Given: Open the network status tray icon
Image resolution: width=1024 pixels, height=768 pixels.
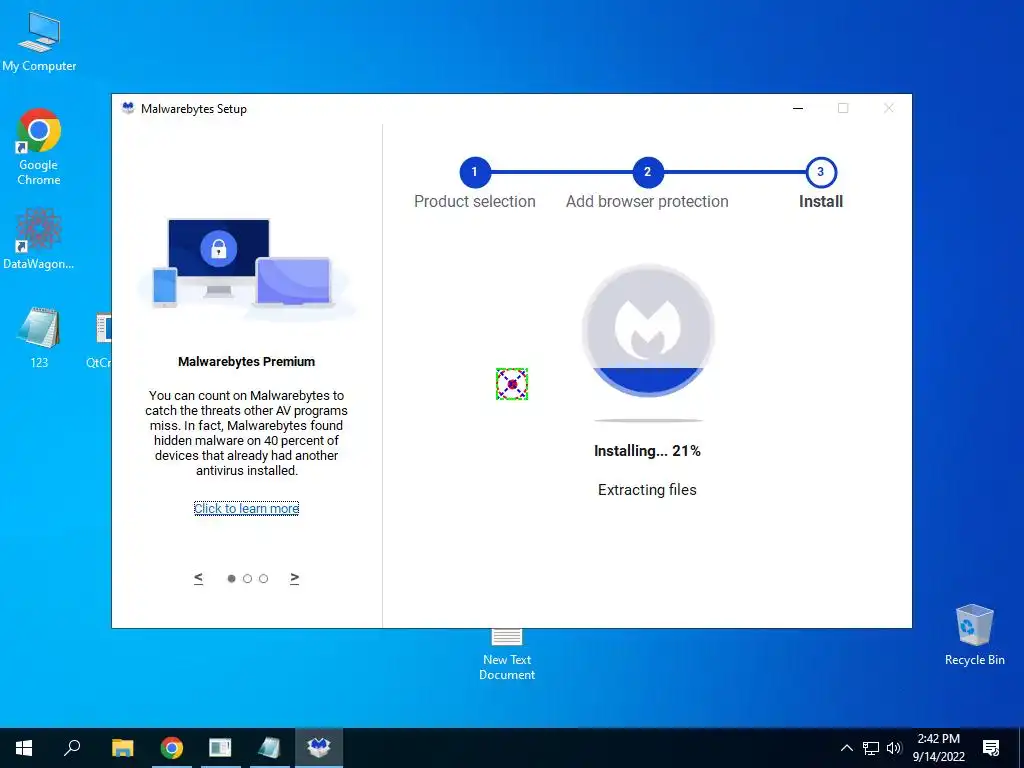Looking at the screenshot, I should pyautogui.click(x=871, y=748).
